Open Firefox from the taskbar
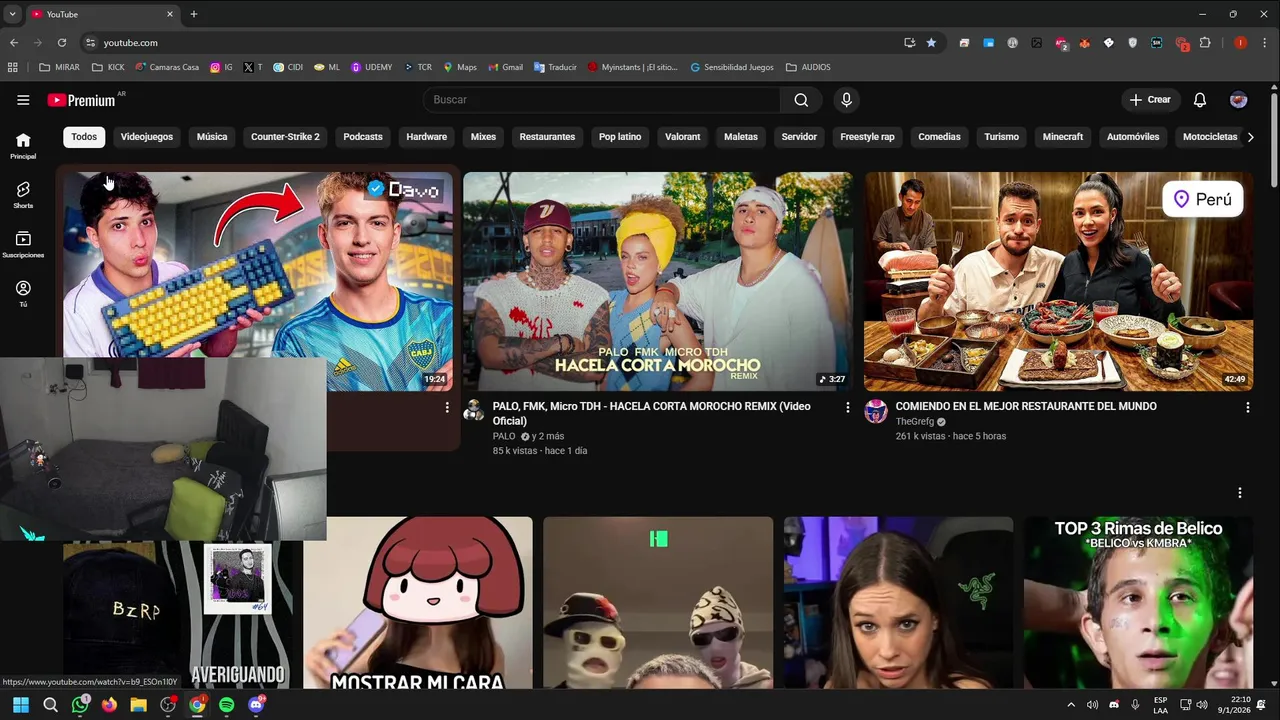 click(x=109, y=705)
